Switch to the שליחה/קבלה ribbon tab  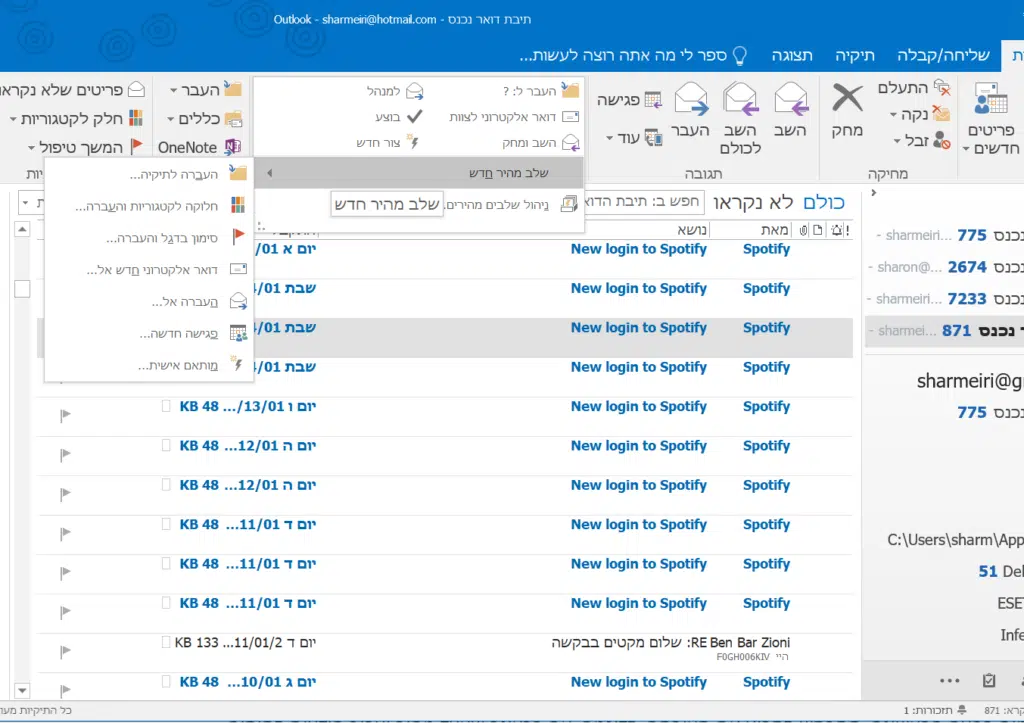(943, 56)
